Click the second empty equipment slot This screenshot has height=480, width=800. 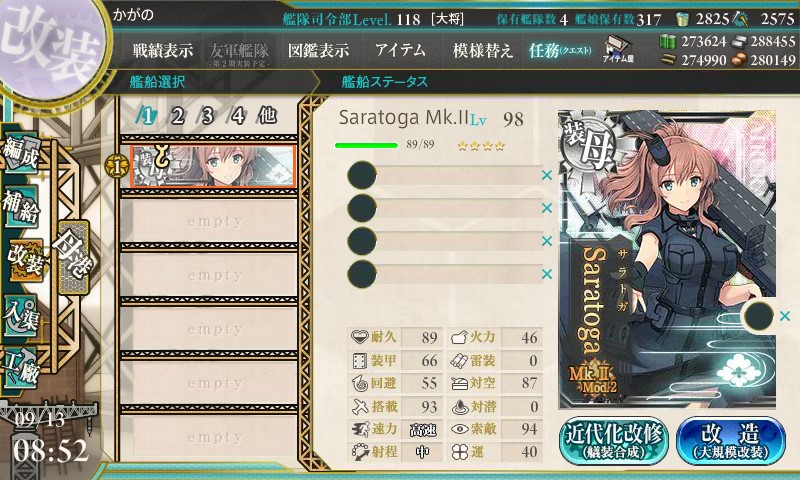coord(444,208)
